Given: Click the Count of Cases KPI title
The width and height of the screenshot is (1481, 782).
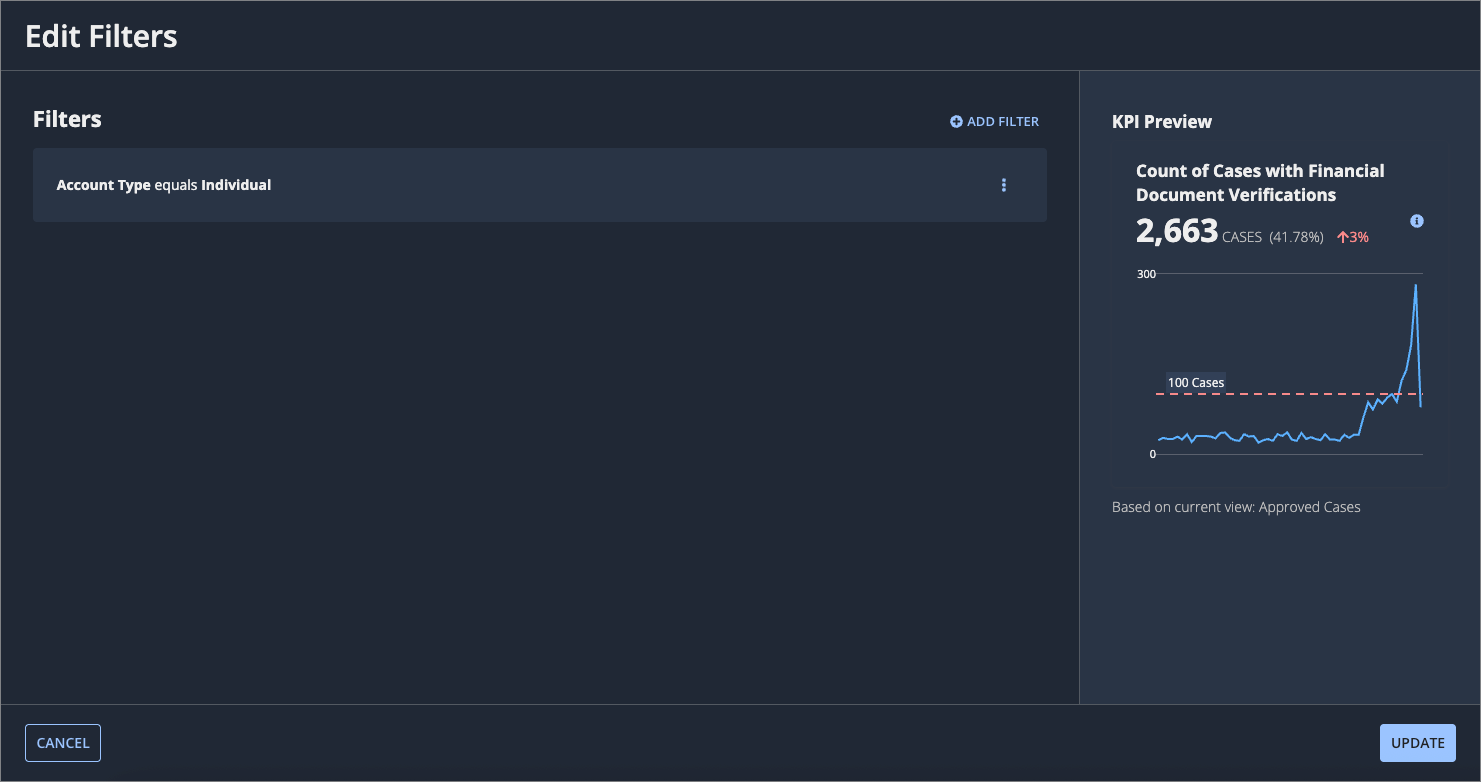Looking at the screenshot, I should tap(1260, 183).
